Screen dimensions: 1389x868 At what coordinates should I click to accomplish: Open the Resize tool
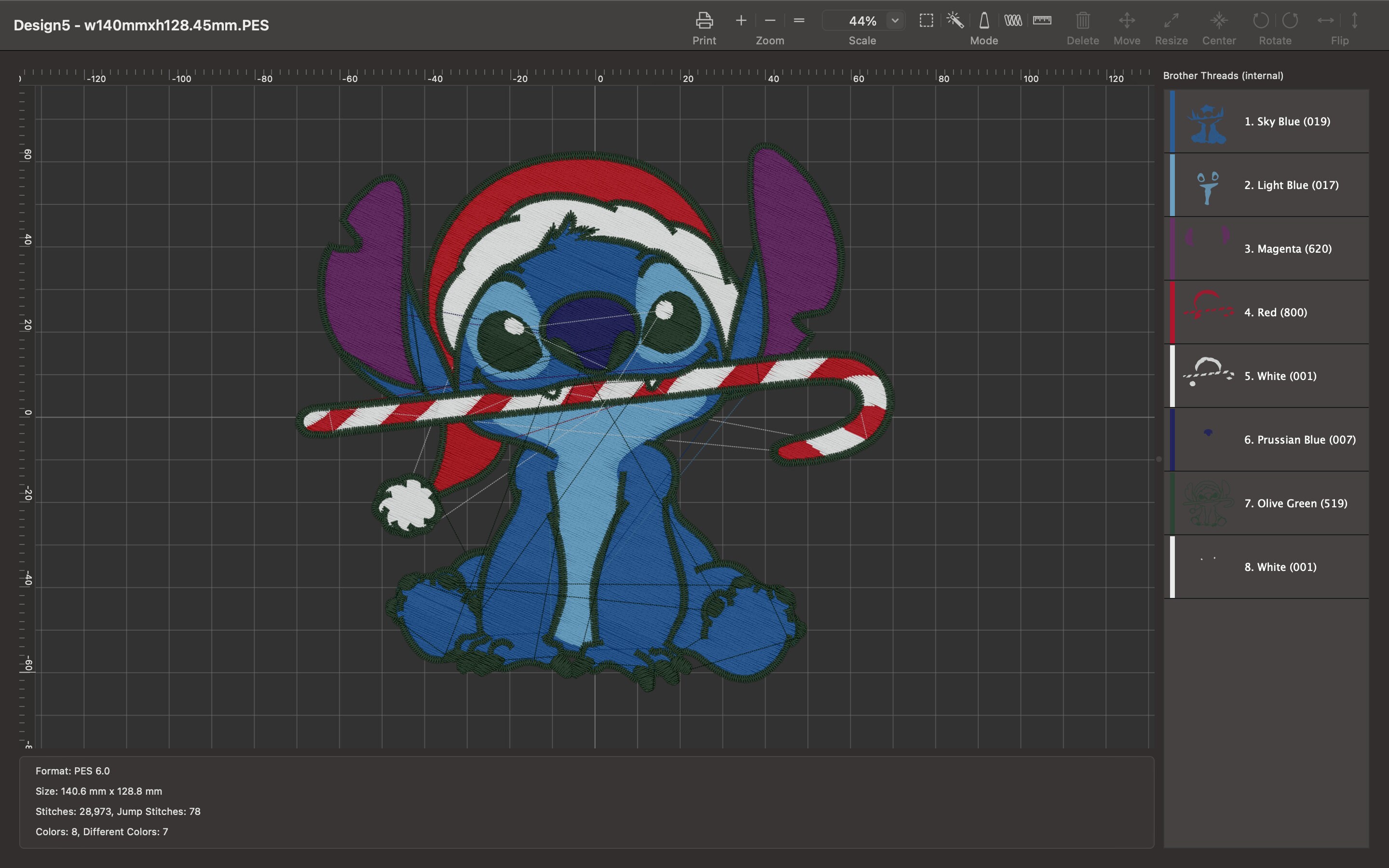click(x=1171, y=21)
